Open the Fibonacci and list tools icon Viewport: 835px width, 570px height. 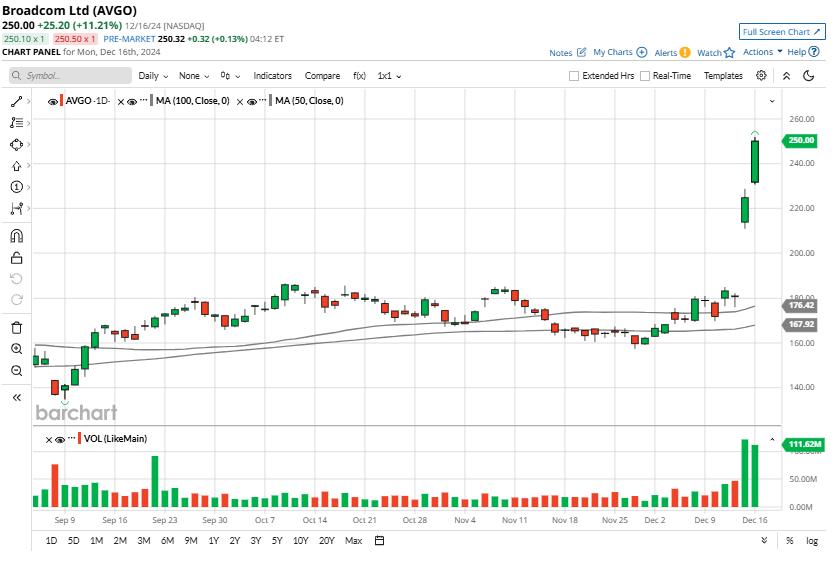pos(17,123)
